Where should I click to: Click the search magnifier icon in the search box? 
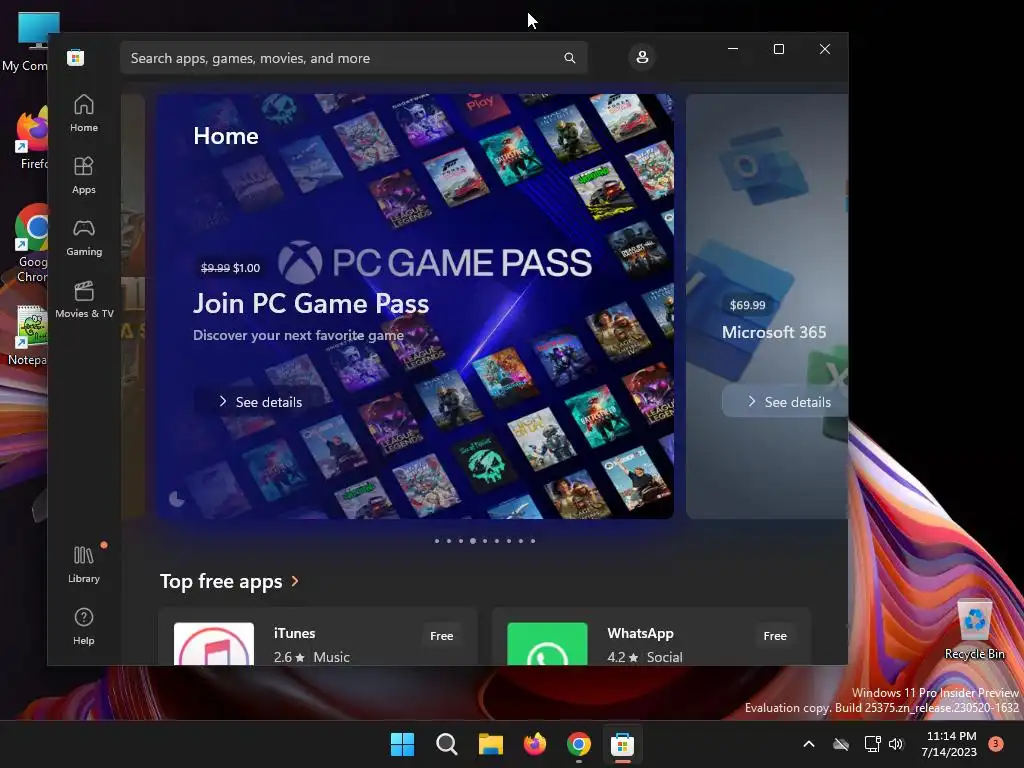point(569,58)
